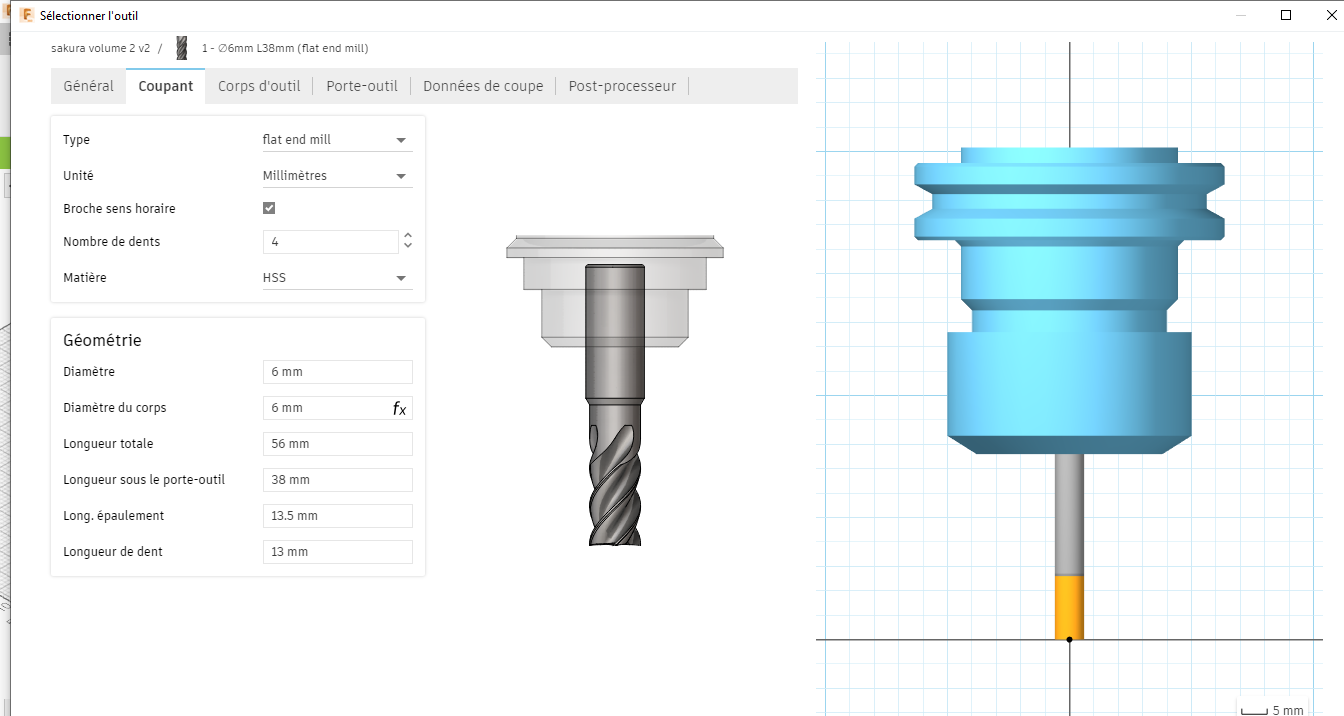Go to Données de coupe tab
This screenshot has height=716, width=1344.
483,86
